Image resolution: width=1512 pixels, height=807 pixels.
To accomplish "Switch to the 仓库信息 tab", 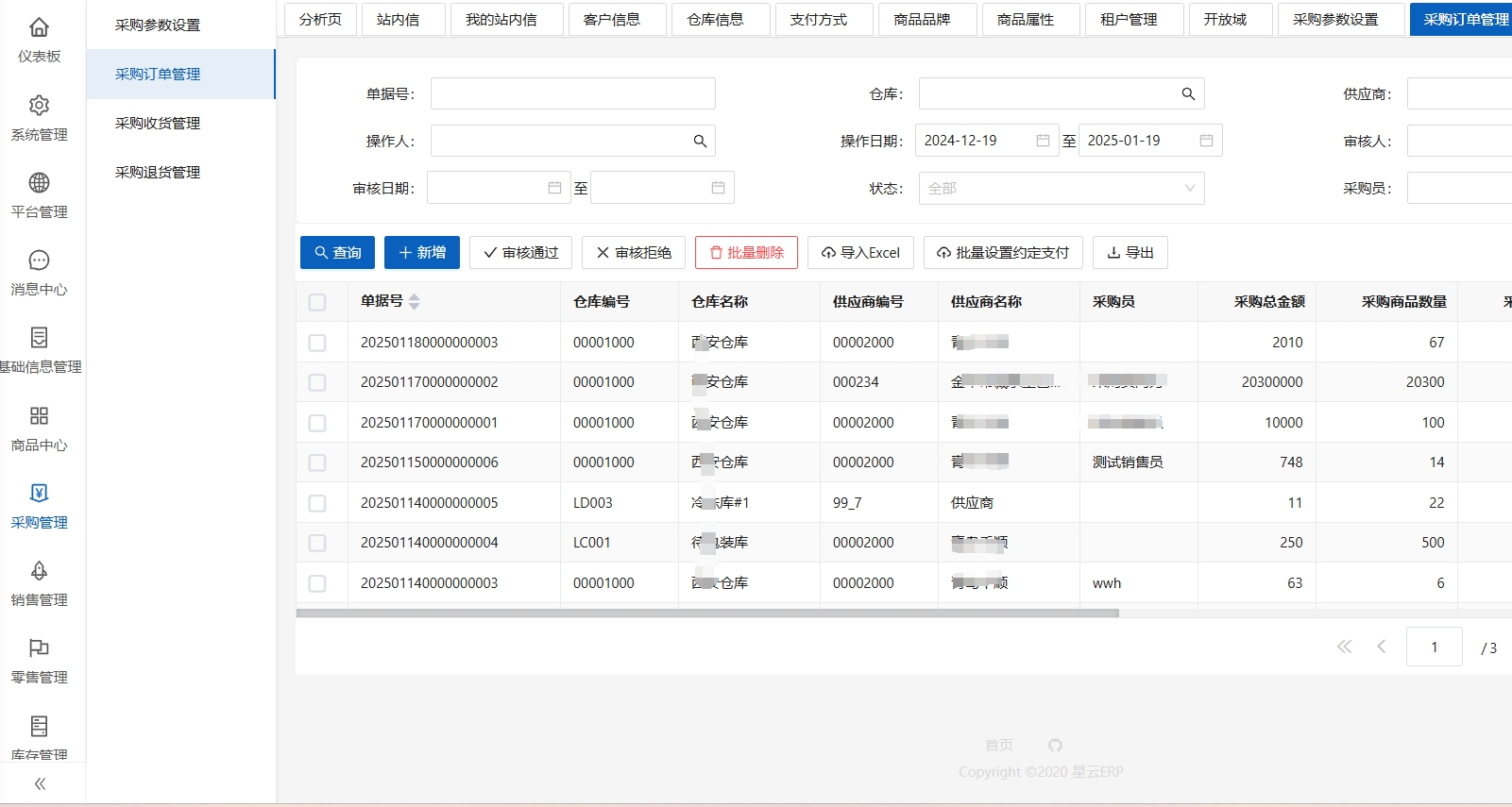I will pyautogui.click(x=715, y=19).
